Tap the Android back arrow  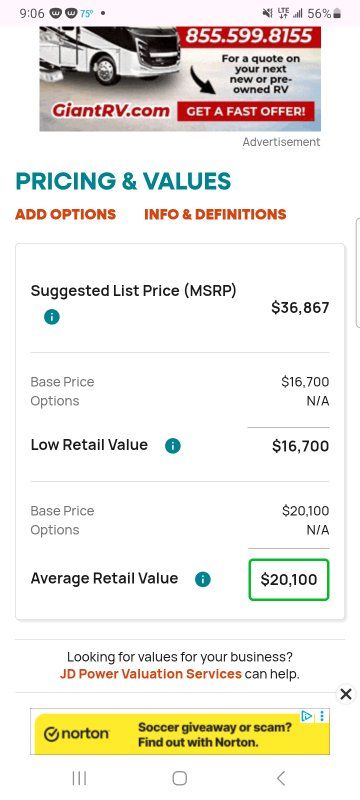click(x=280, y=778)
